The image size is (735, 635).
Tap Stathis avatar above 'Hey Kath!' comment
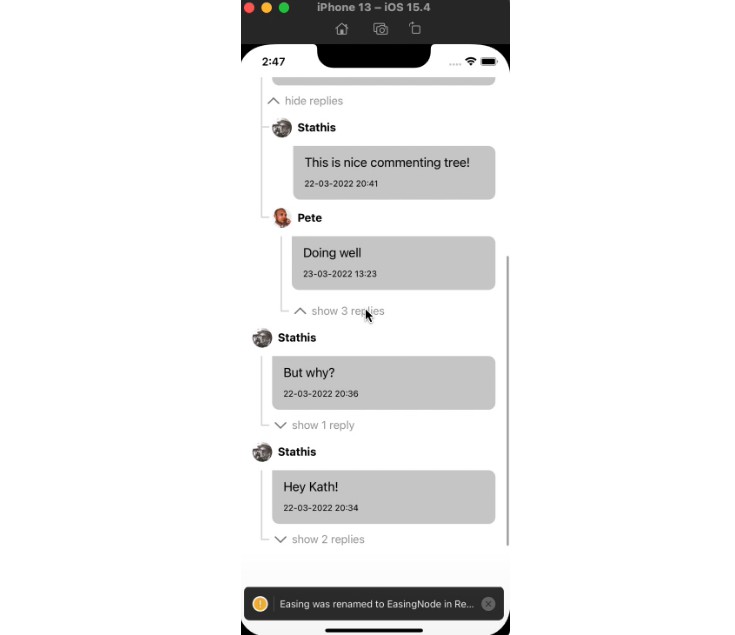point(262,452)
